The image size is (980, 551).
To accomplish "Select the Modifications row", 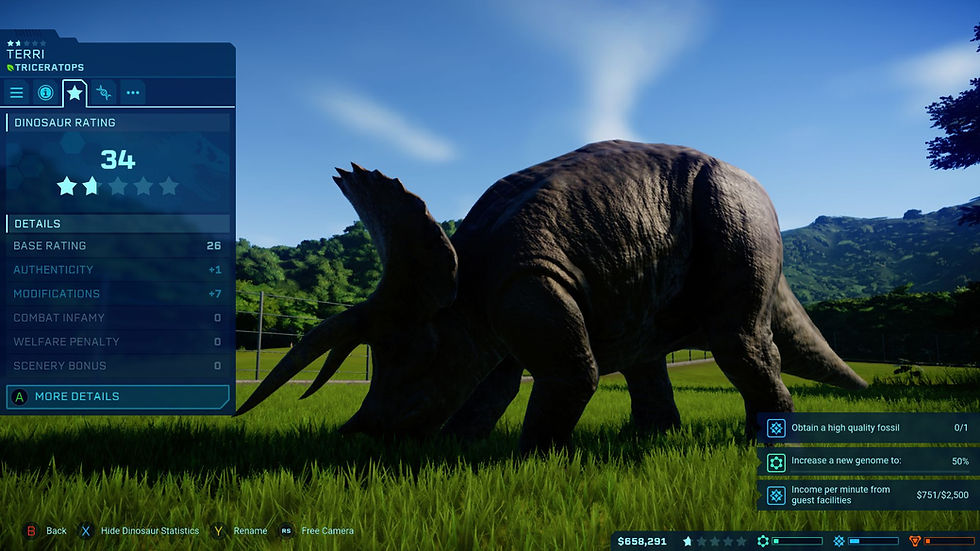I will tap(118, 294).
